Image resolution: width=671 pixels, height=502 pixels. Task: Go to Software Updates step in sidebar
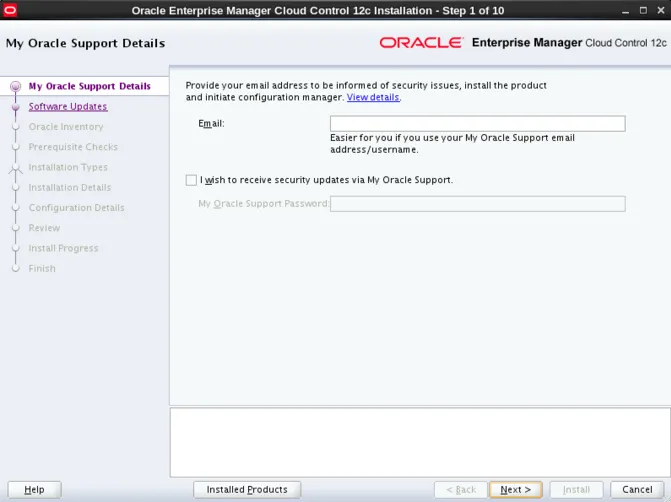[68, 107]
